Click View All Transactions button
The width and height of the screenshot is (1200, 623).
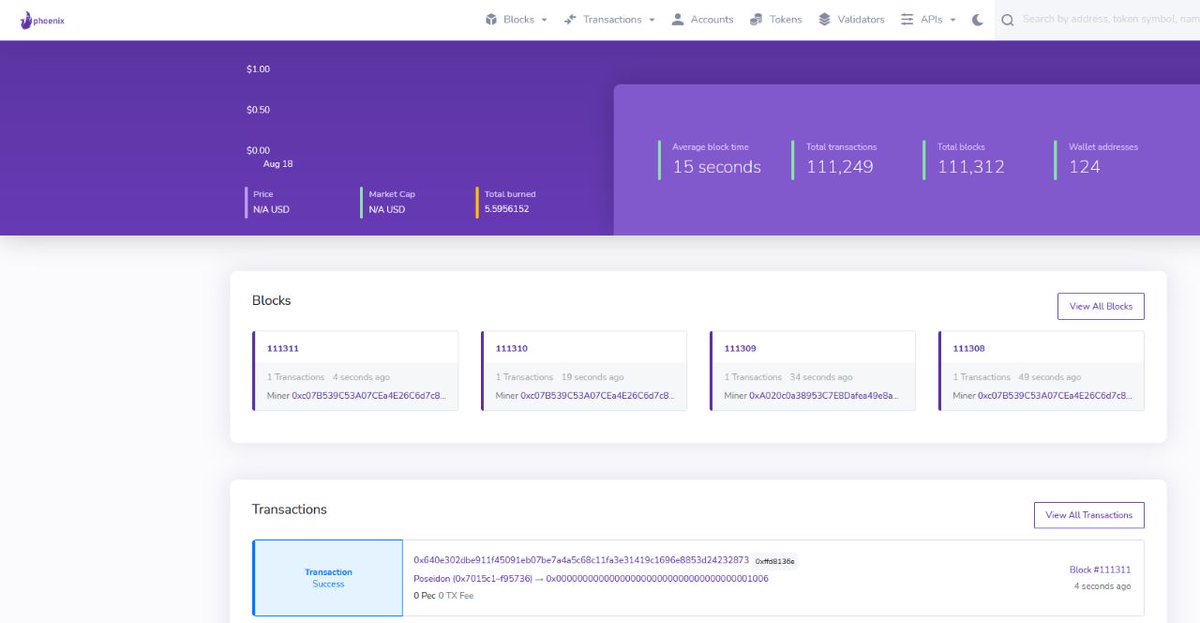tap(1089, 515)
